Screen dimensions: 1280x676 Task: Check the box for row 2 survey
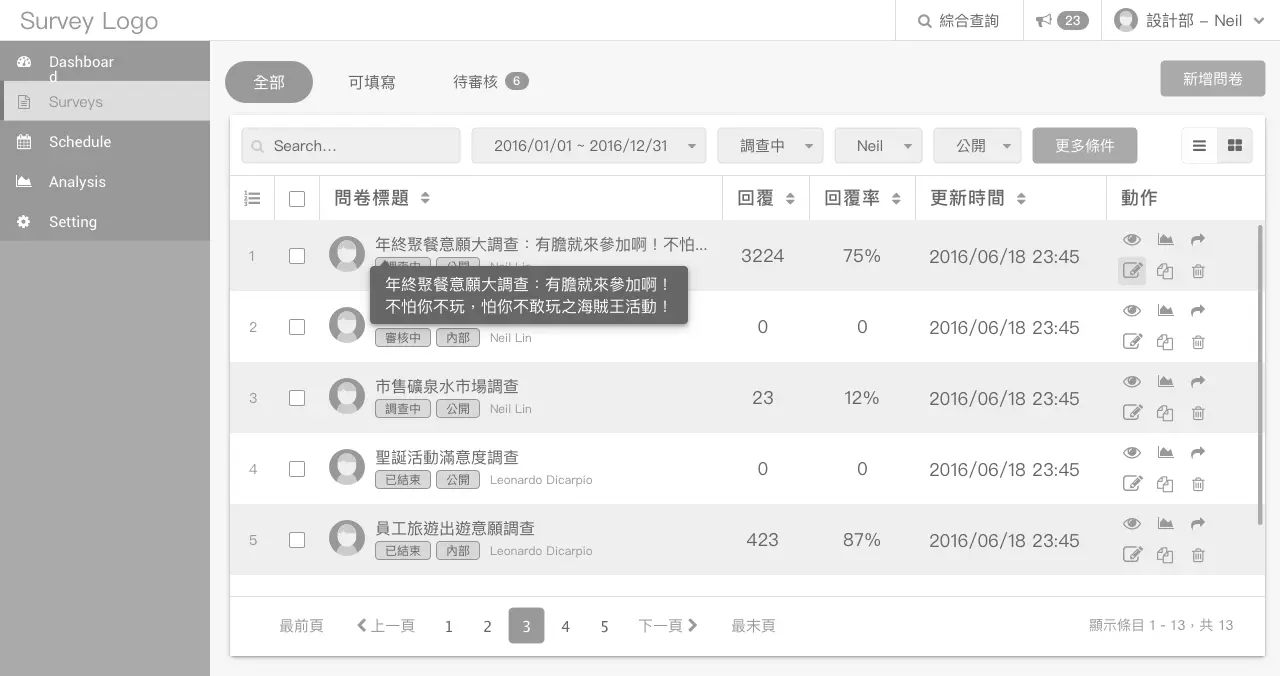[297, 327]
